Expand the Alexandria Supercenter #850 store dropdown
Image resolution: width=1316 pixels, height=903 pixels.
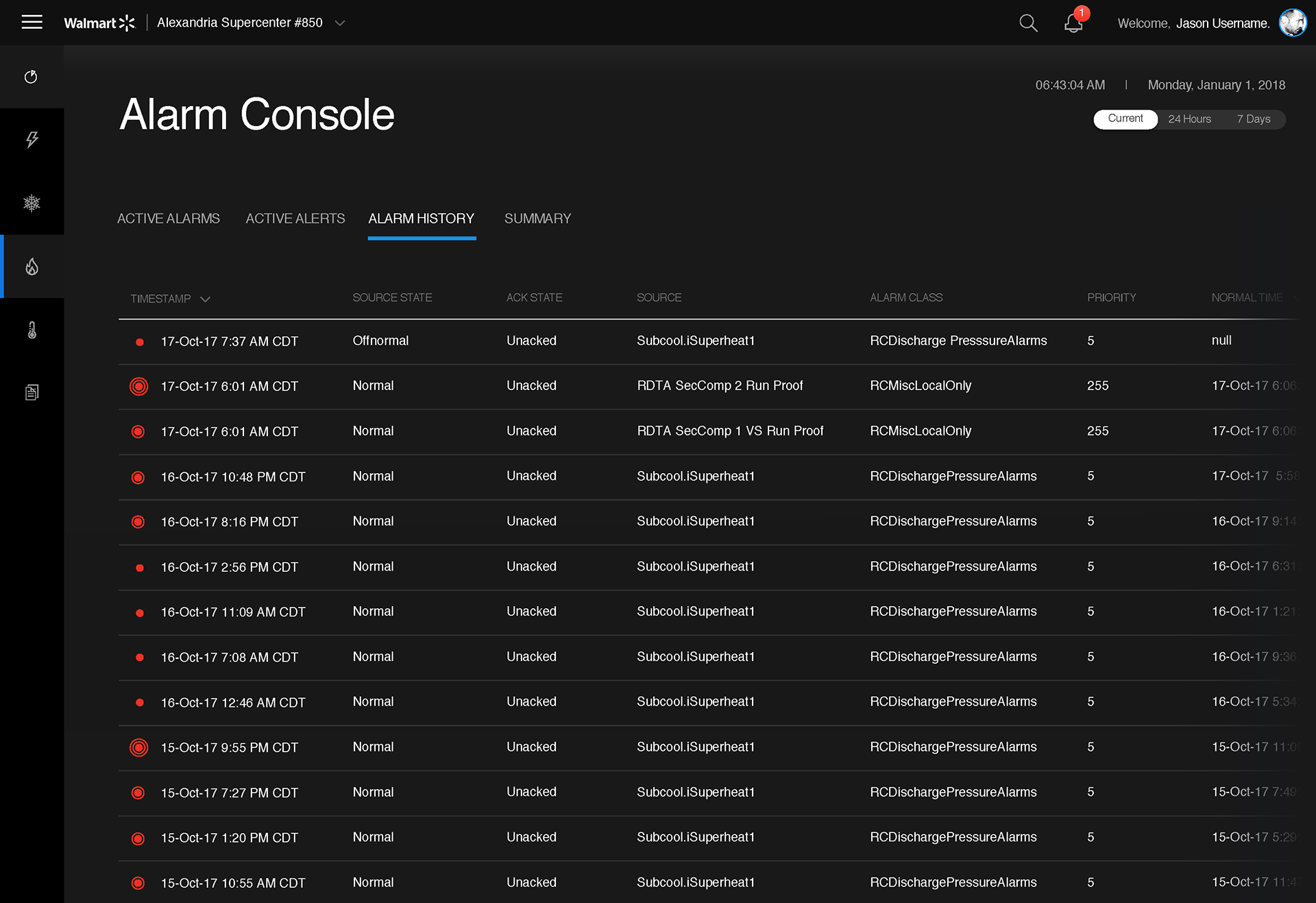(x=339, y=23)
